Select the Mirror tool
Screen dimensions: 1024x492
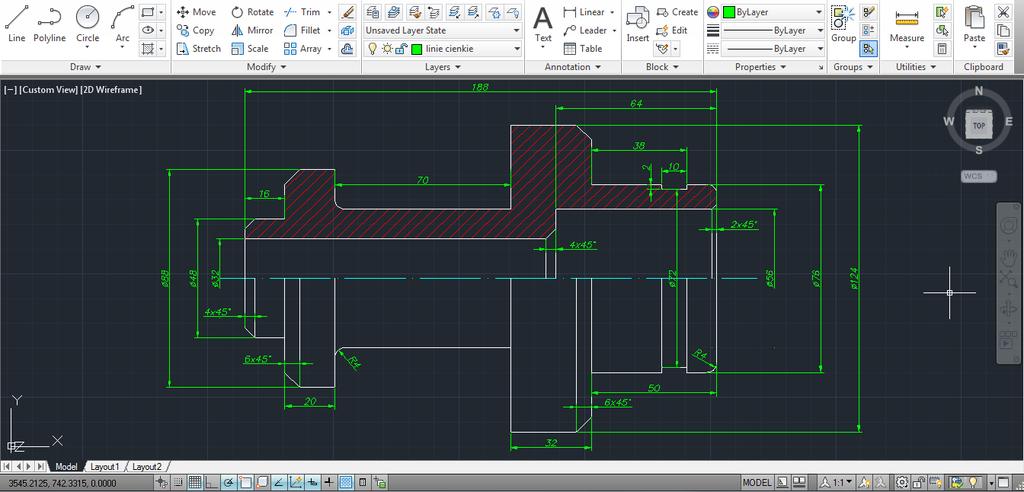[x=252, y=30]
